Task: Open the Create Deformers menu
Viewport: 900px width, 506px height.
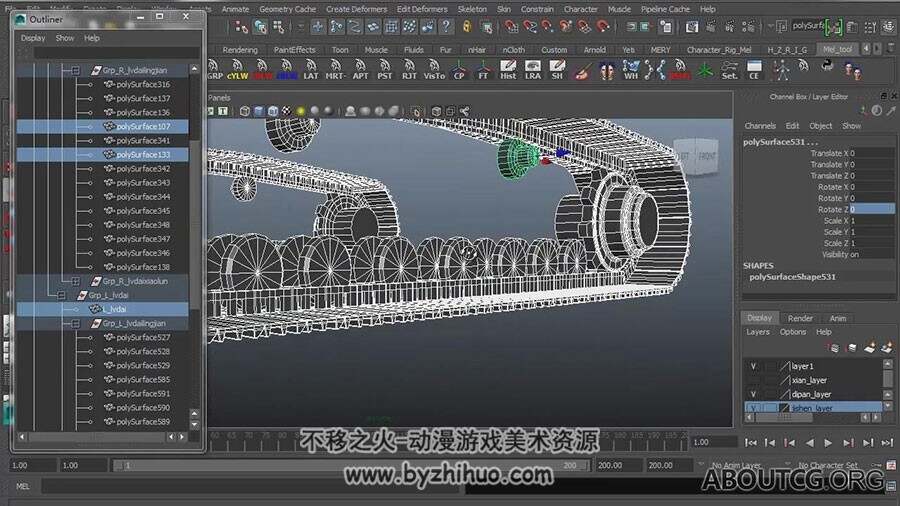Action: [358, 9]
